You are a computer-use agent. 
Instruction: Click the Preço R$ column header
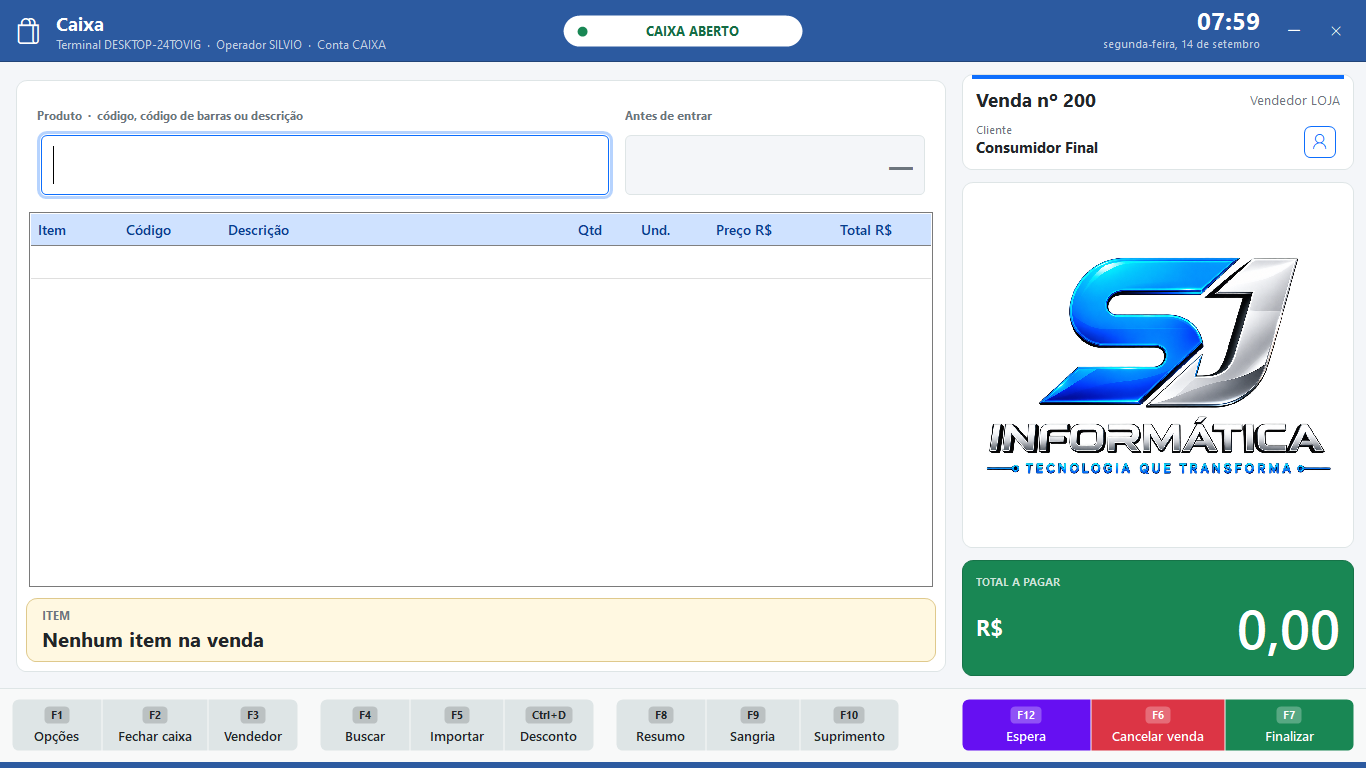pos(744,230)
